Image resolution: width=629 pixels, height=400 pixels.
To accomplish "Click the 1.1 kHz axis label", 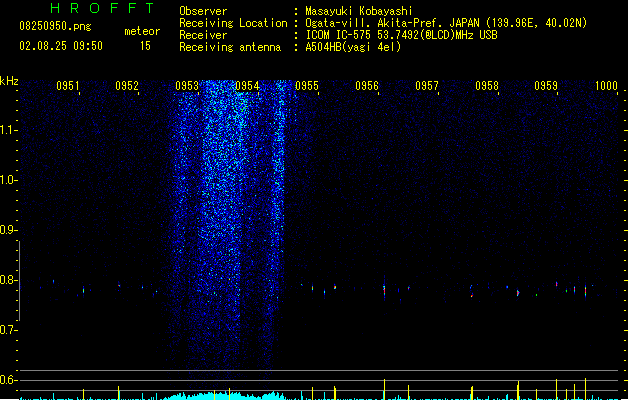I will (8, 130).
